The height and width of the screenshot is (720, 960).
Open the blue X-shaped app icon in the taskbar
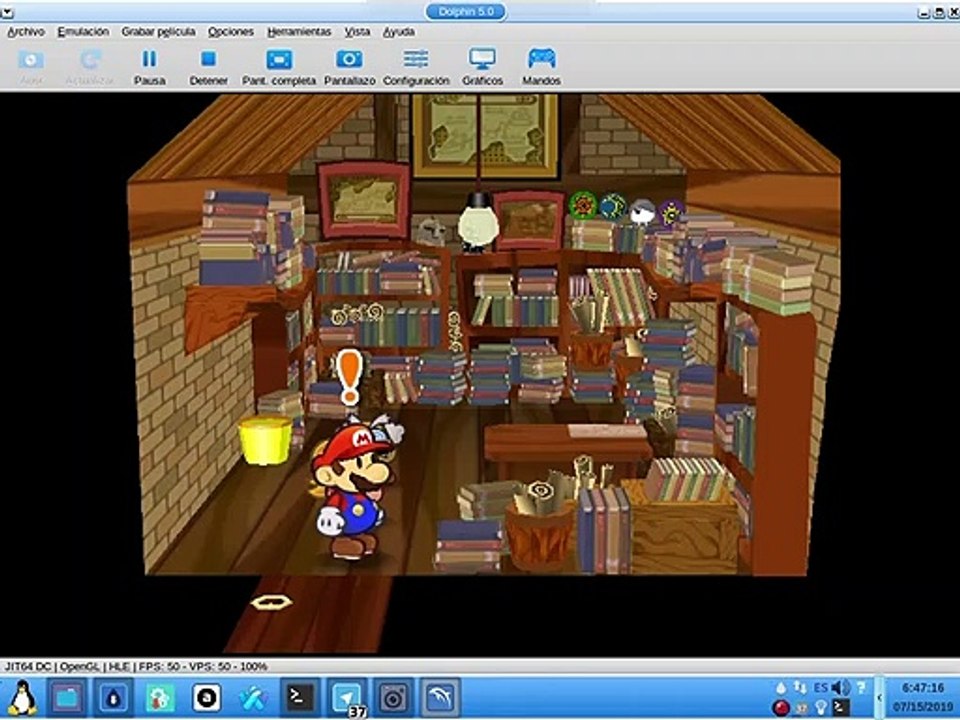click(252, 697)
